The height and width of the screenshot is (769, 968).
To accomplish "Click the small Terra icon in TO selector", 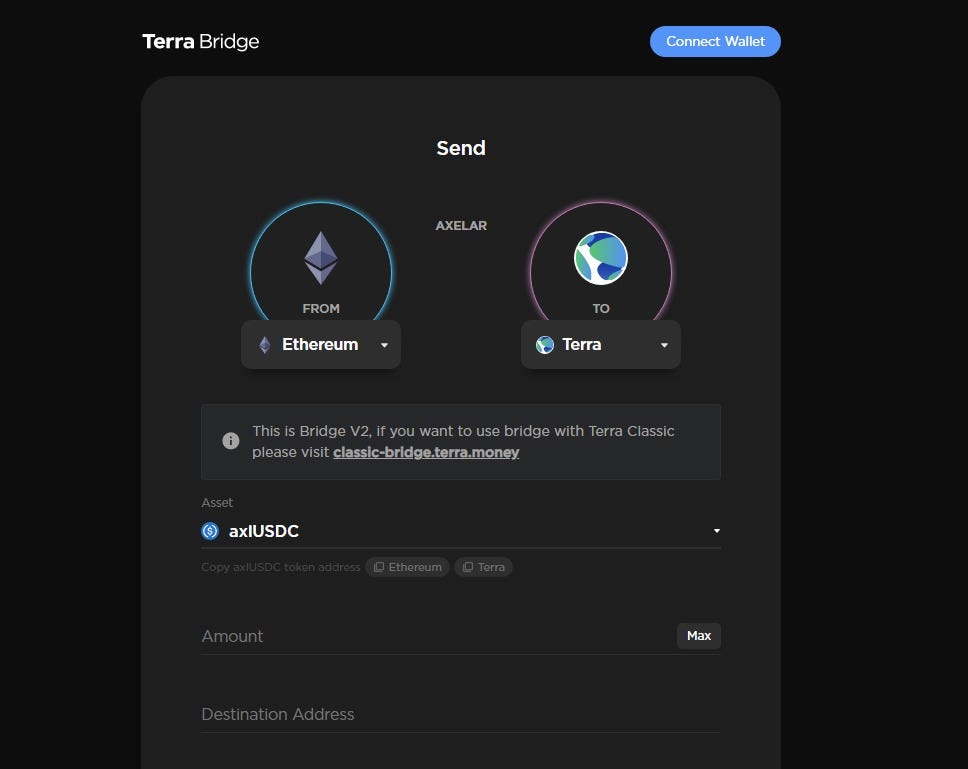I will point(544,345).
